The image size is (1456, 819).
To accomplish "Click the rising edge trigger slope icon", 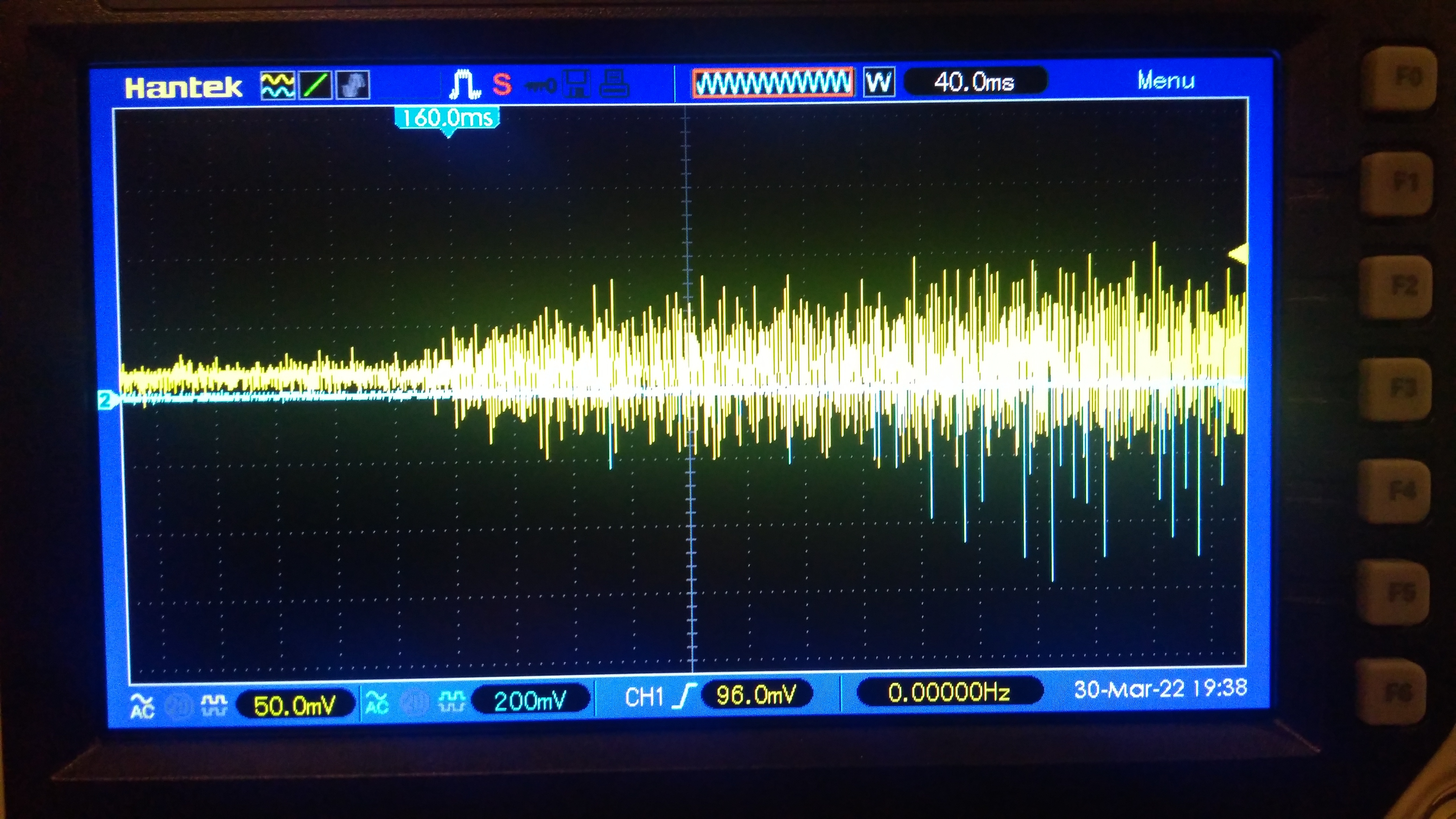I will tap(684, 696).
